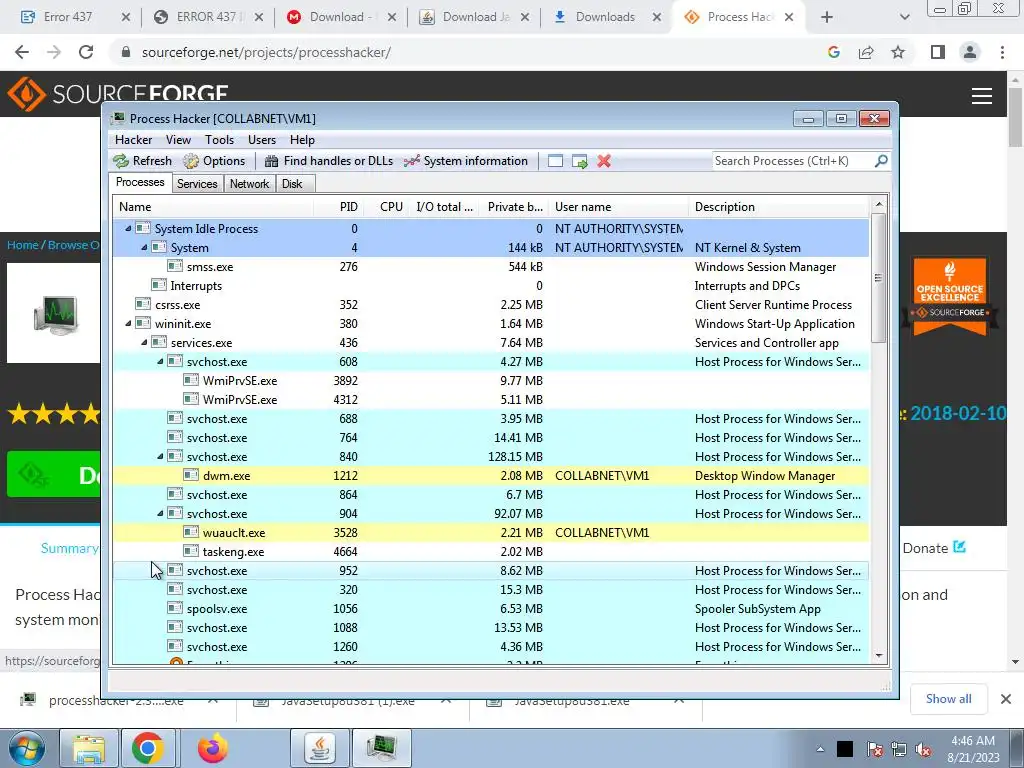Click the Chrome icon in the taskbar

148,748
